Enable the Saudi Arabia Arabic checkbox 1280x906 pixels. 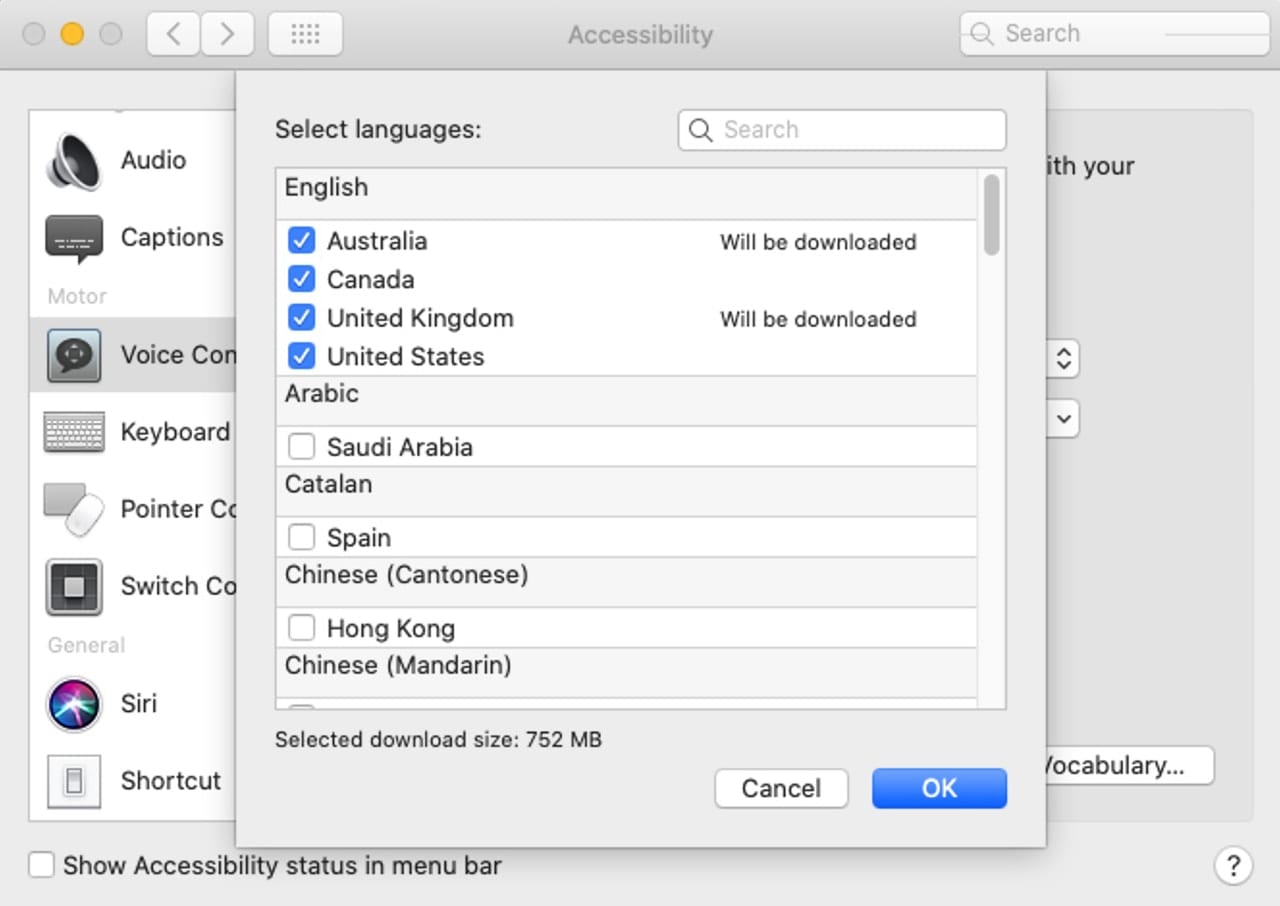[x=301, y=447]
